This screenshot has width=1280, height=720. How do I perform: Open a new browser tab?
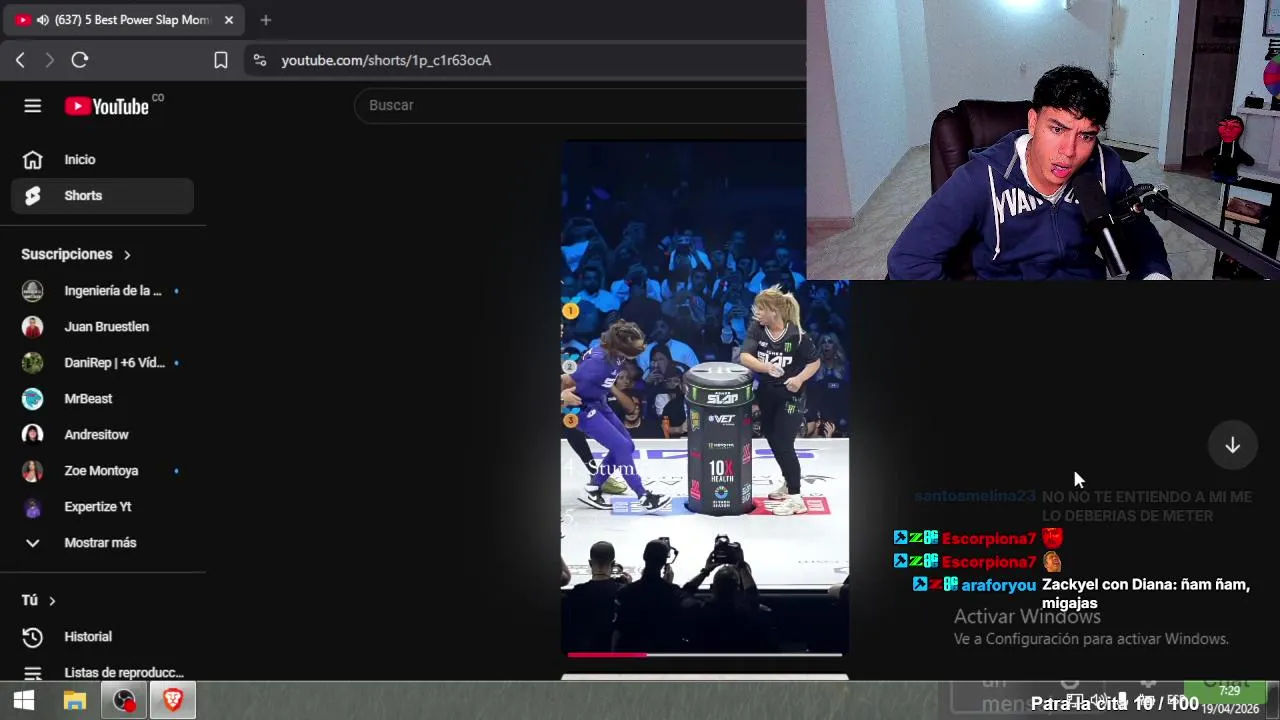tap(265, 20)
